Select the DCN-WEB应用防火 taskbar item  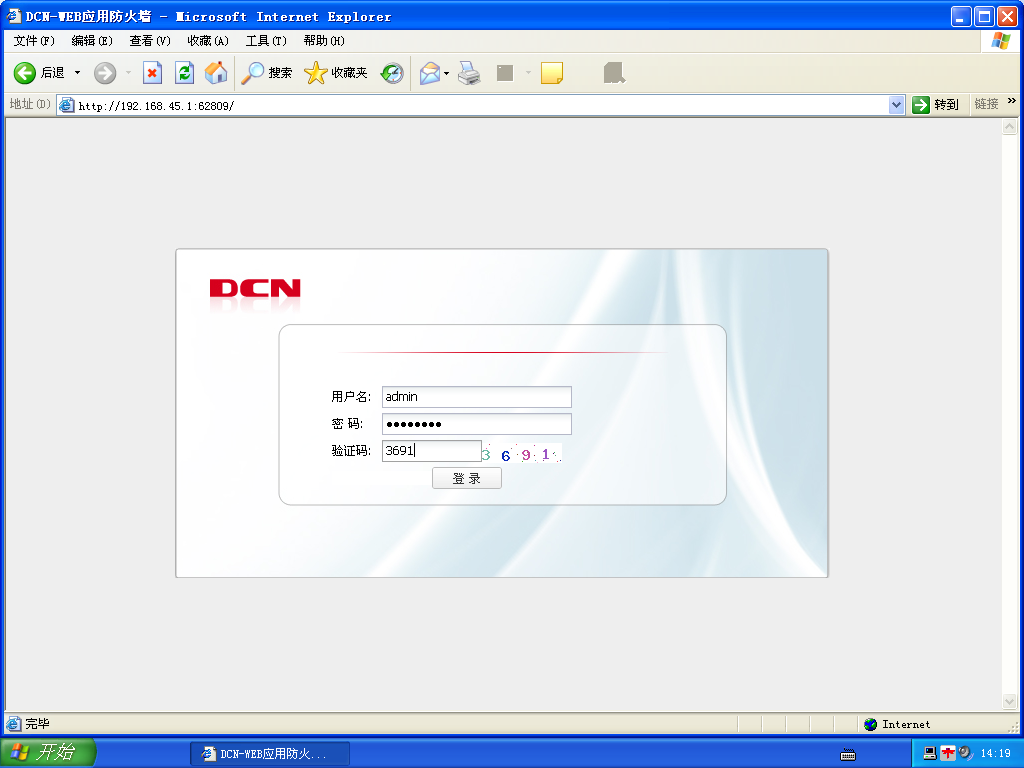[270, 754]
